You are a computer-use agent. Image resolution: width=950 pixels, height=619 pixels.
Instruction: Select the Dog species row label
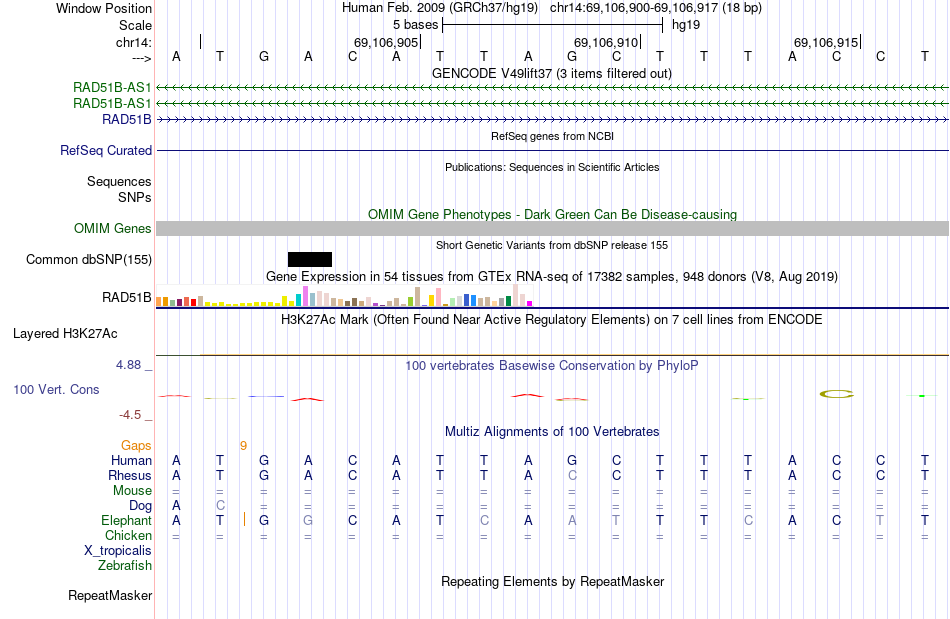pos(140,506)
